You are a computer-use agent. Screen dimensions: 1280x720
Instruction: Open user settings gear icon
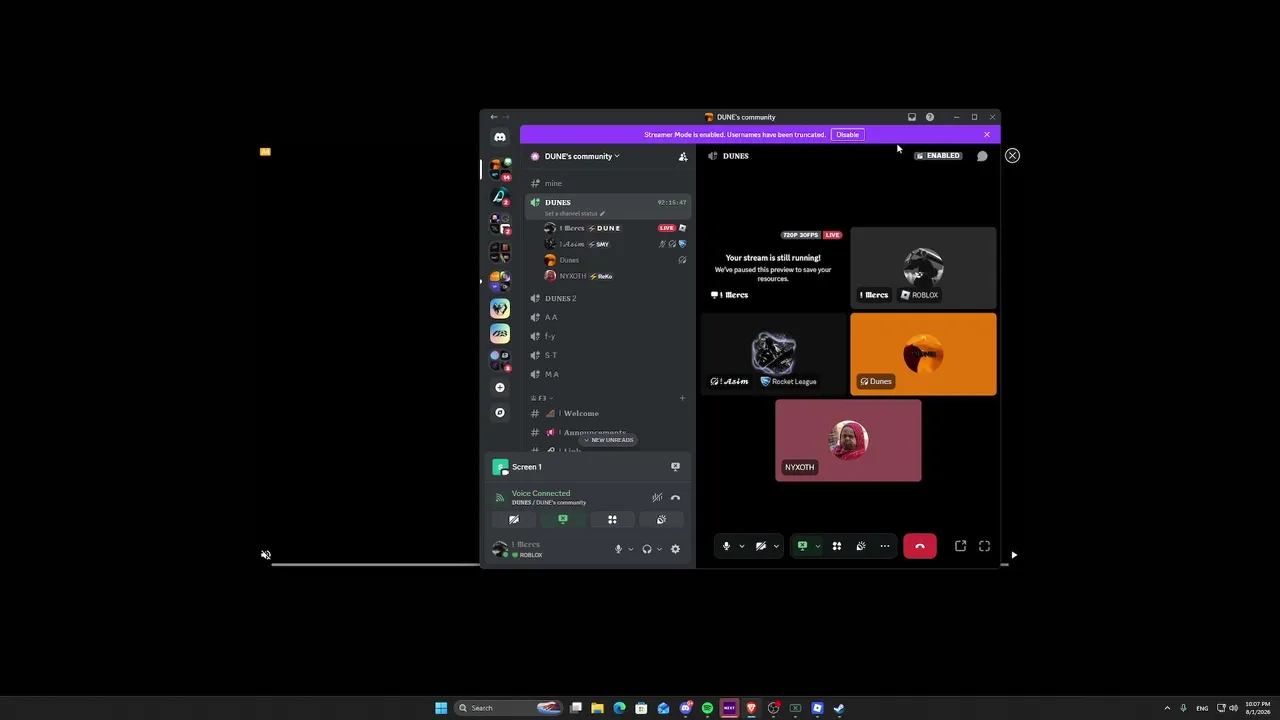(x=675, y=549)
